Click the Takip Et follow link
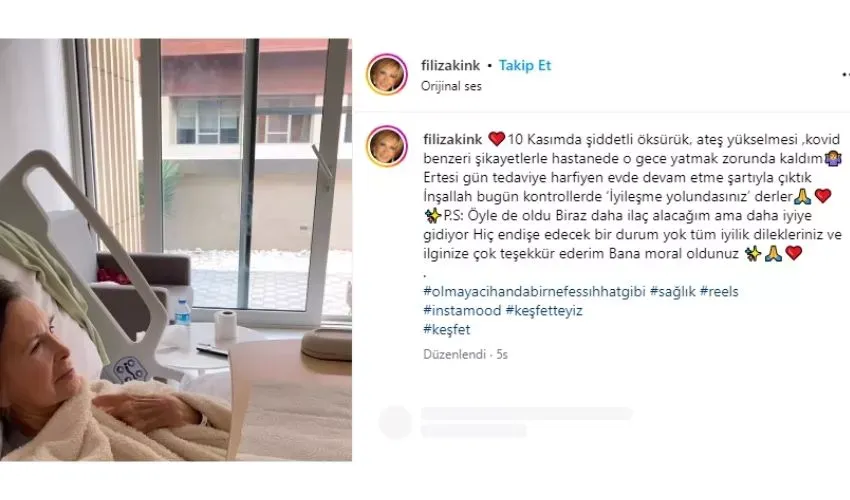Image resolution: width=850 pixels, height=500 pixels. pyautogui.click(x=525, y=66)
